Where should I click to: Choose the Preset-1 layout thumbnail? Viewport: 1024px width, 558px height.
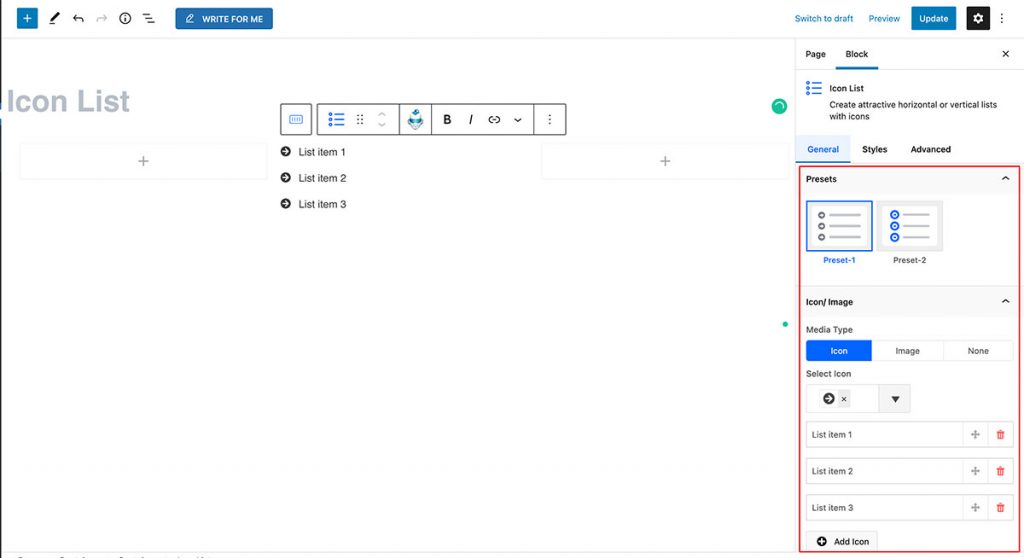coord(839,226)
